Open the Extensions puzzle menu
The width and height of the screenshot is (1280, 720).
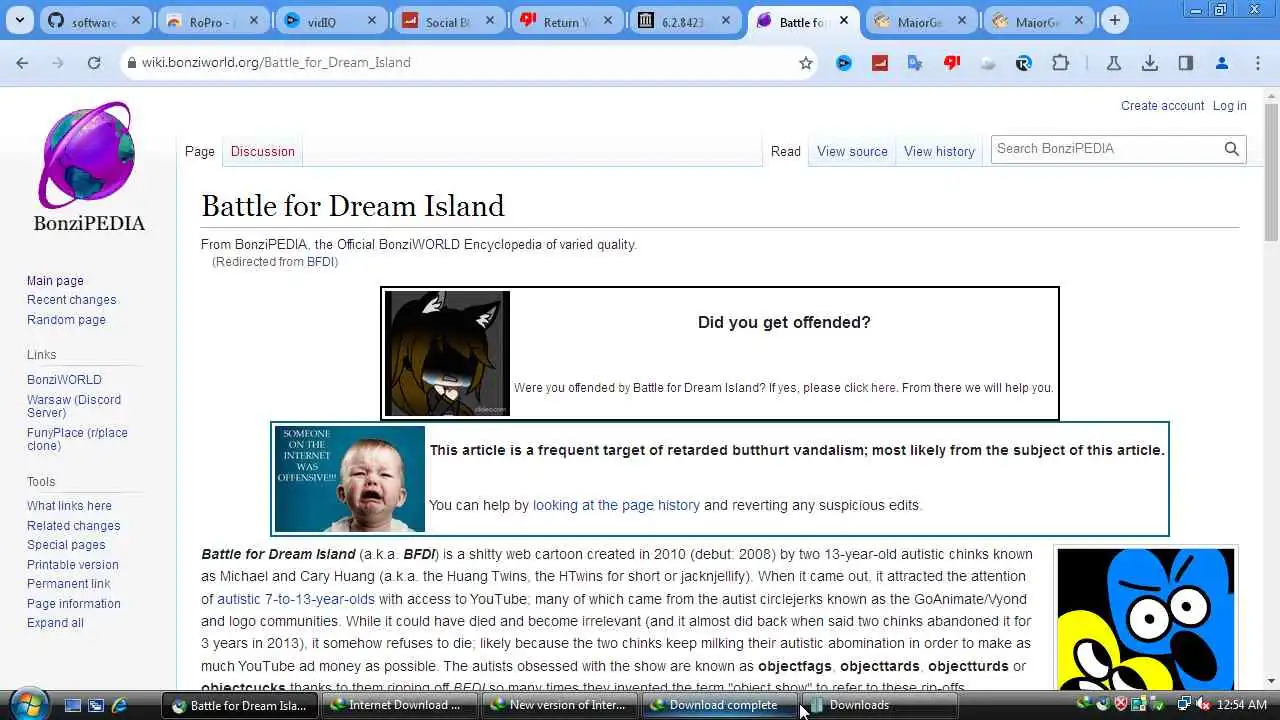coord(1060,62)
